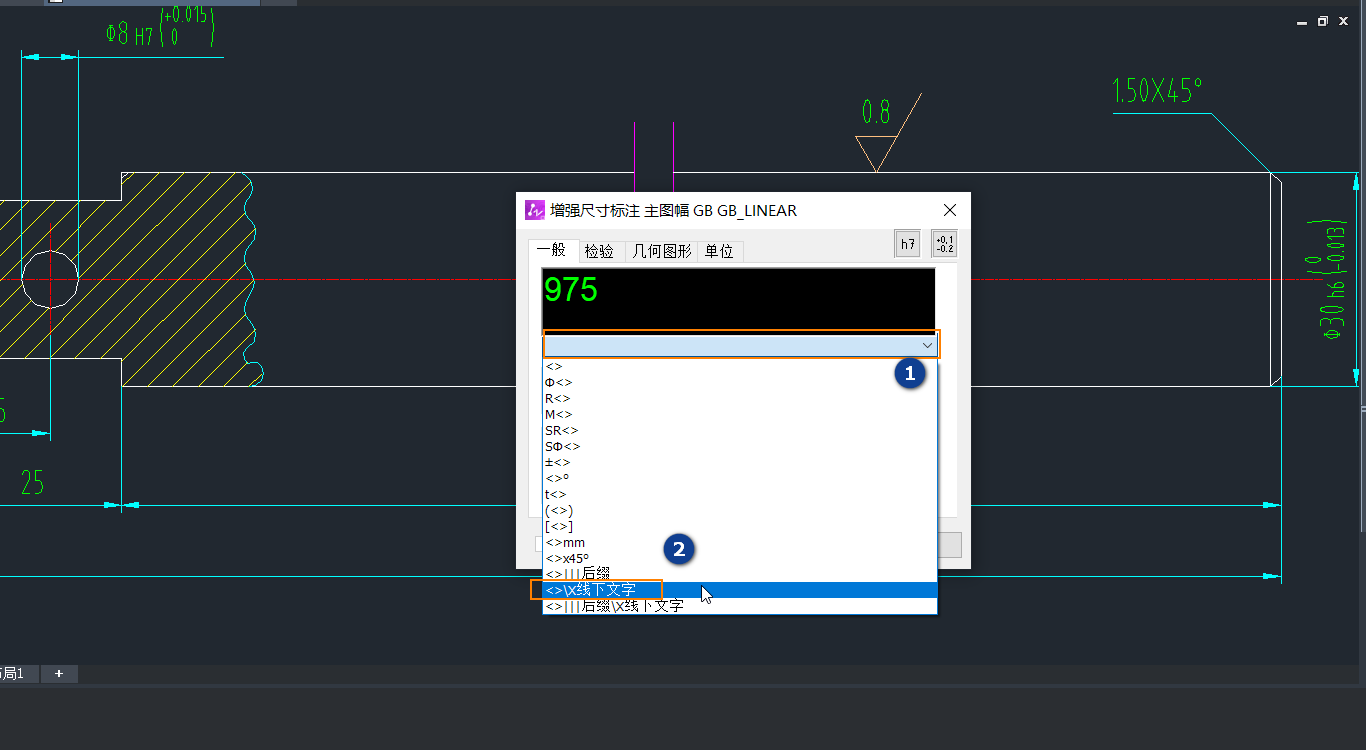Select the <>|||后缀 option
The height and width of the screenshot is (750, 1366).
click(740, 574)
